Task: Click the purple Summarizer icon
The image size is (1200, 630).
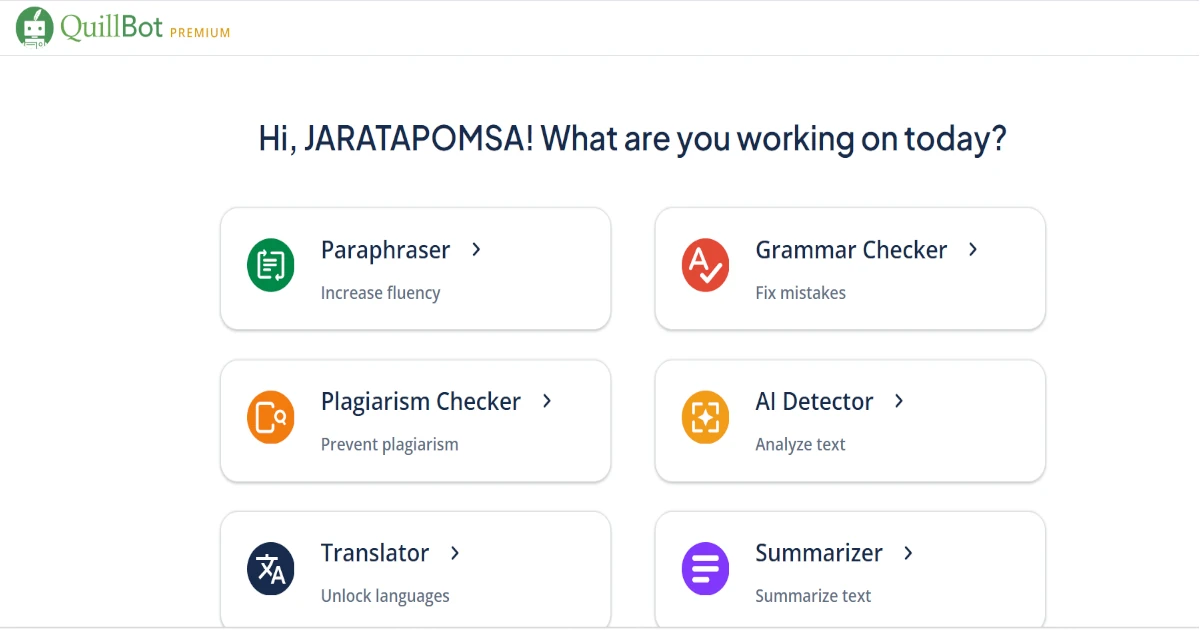Action: click(706, 569)
